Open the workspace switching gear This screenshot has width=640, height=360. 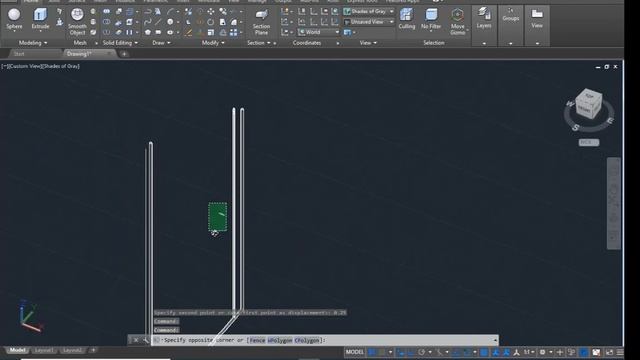pyautogui.click(x=542, y=352)
